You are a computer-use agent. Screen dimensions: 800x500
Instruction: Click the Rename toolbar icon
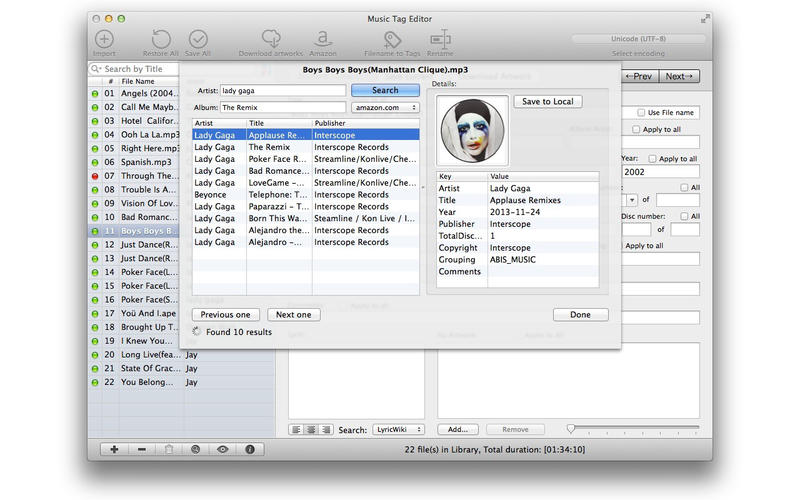pyautogui.click(x=440, y=39)
